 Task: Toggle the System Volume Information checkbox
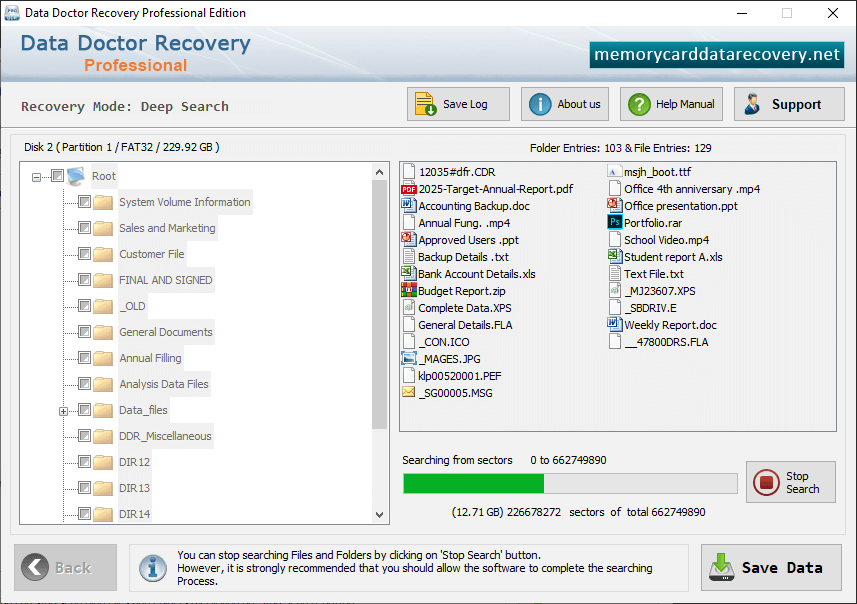[84, 202]
